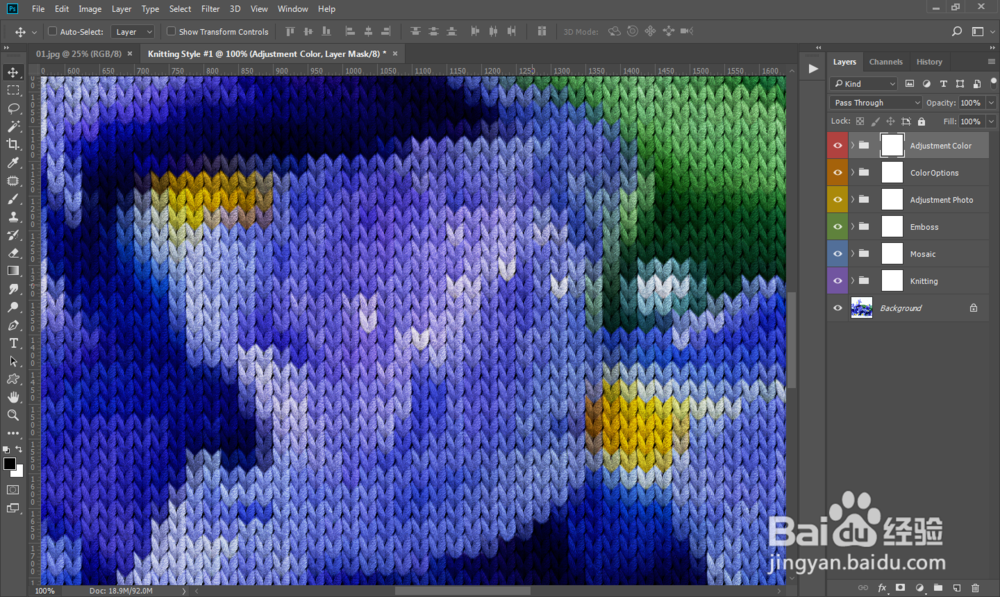Select the Horizontal Type tool
The width and height of the screenshot is (1000, 597).
13,341
